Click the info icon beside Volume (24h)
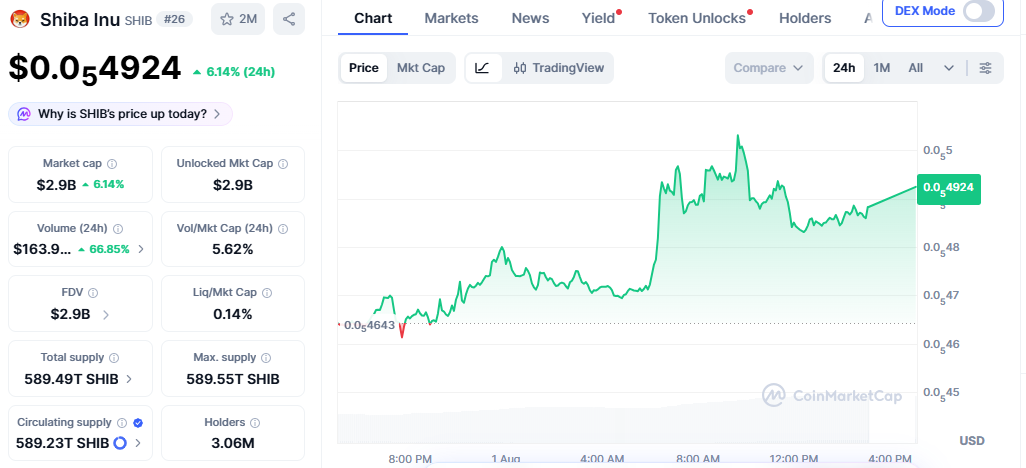The width and height of the screenshot is (1026, 468). pyautogui.click(x=118, y=228)
